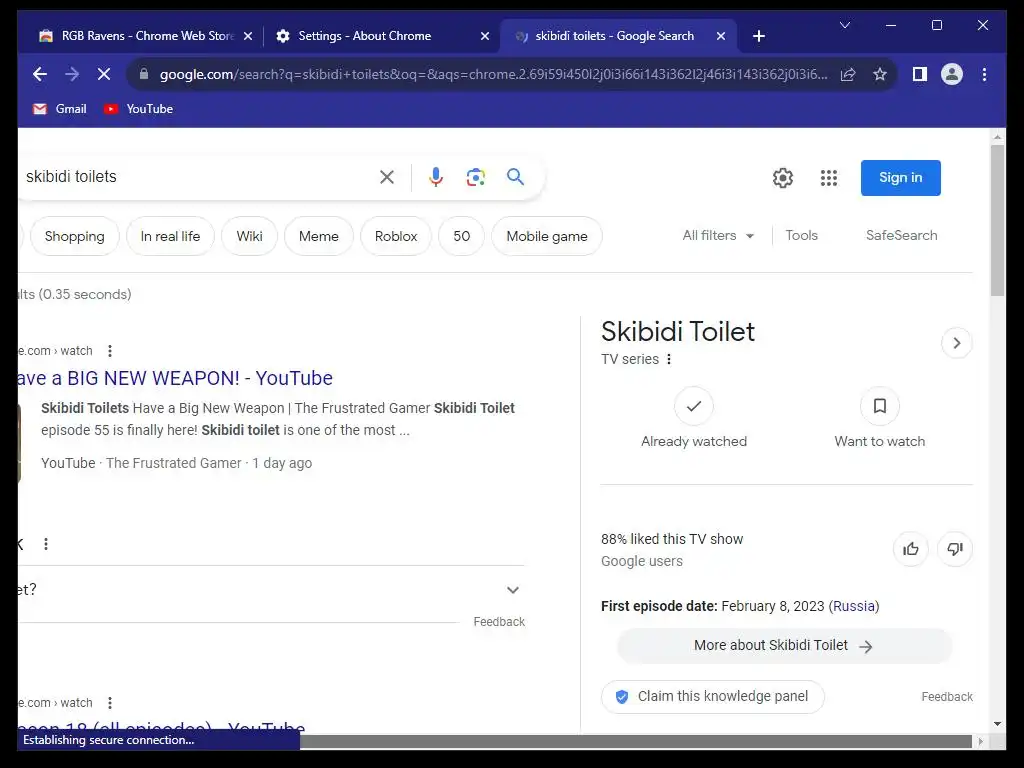Open the Google apps grid
Image resolution: width=1024 pixels, height=768 pixels.
(x=829, y=178)
